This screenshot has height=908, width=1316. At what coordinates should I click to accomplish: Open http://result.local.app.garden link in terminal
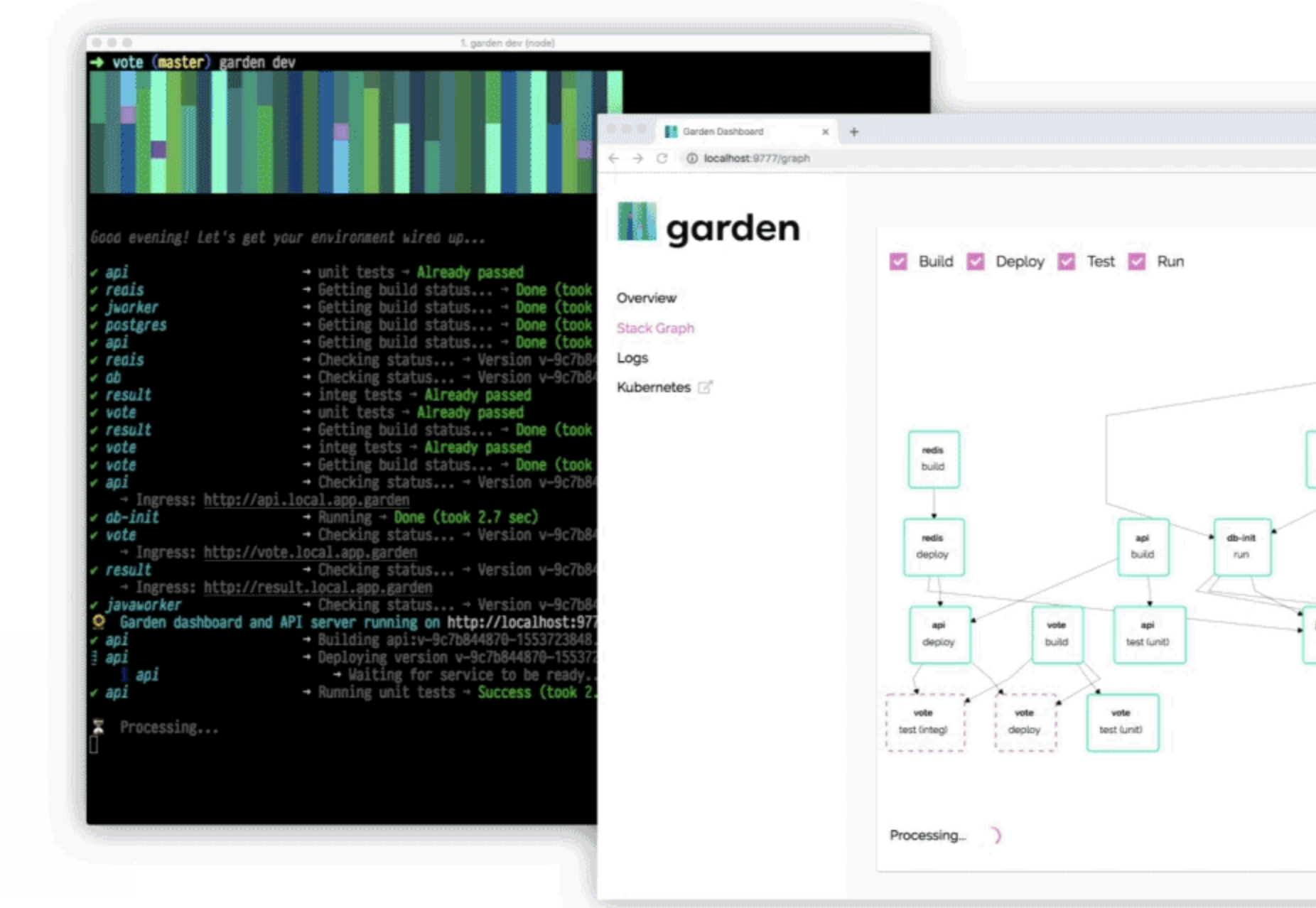[318, 588]
